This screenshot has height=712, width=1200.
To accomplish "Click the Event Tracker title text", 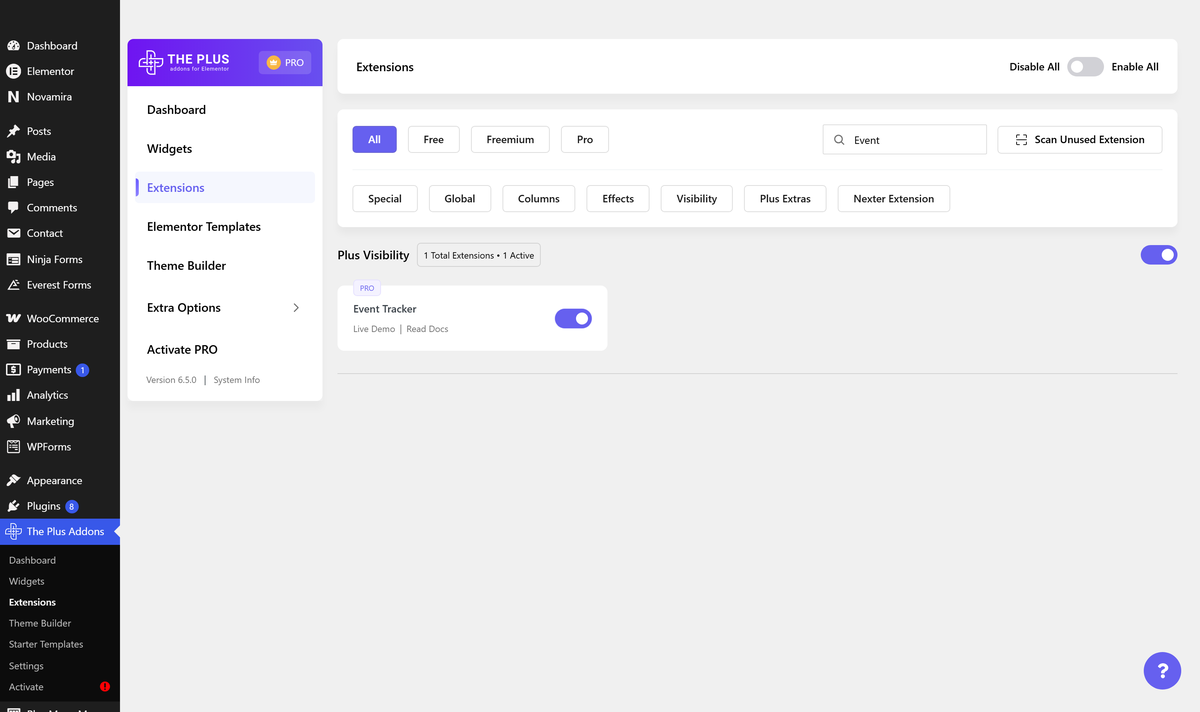I will pyautogui.click(x=385, y=309).
